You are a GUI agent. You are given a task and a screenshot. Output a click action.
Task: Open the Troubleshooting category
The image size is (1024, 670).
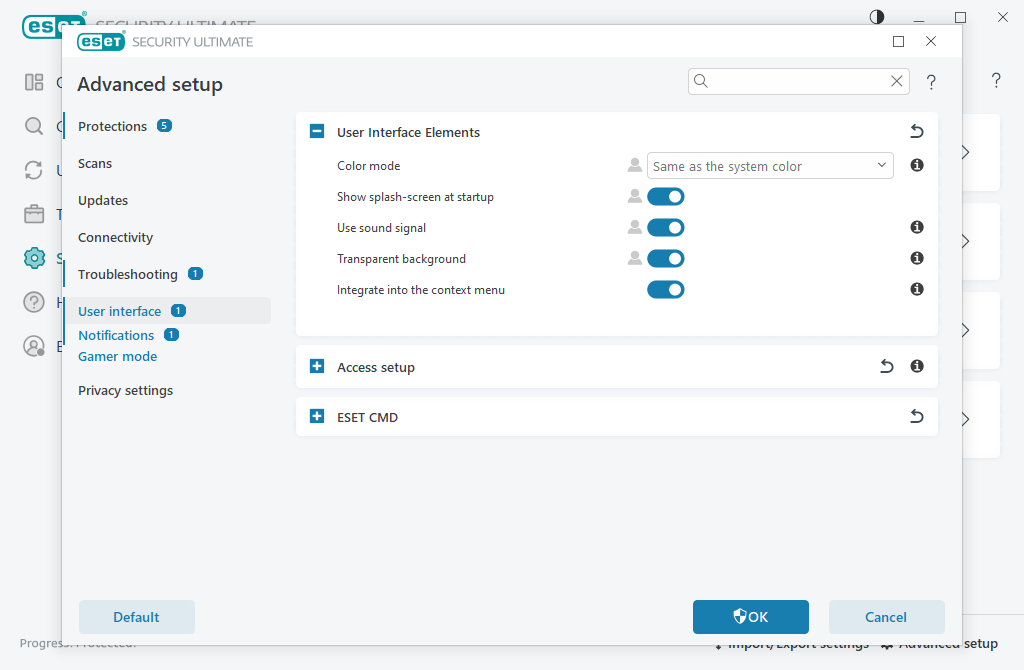tap(127, 274)
